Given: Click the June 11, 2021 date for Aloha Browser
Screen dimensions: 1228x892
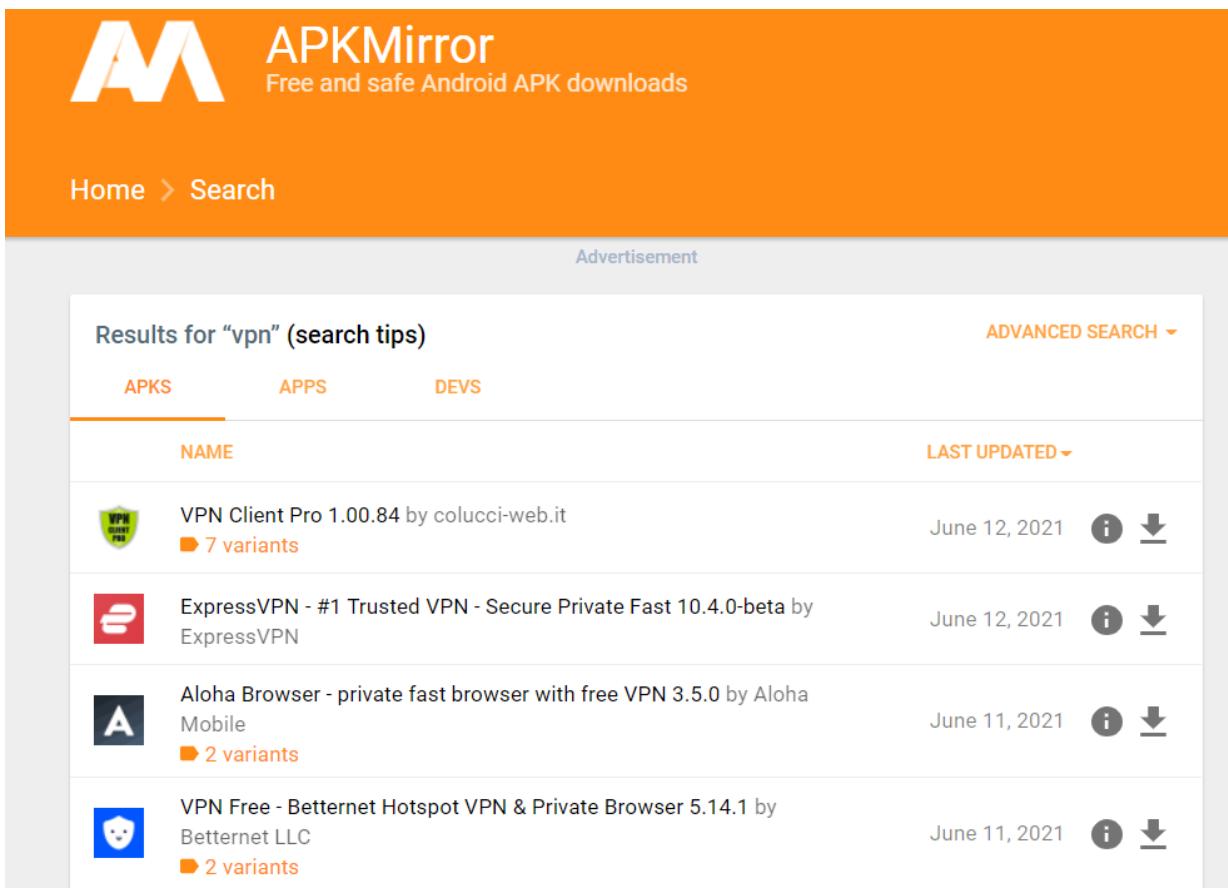Looking at the screenshot, I should pyautogui.click(x=996, y=721).
